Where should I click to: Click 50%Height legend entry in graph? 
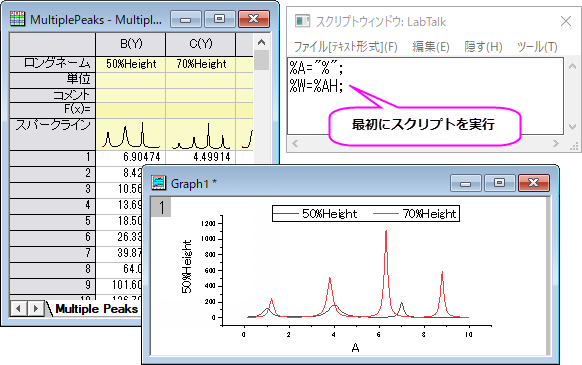(x=315, y=214)
